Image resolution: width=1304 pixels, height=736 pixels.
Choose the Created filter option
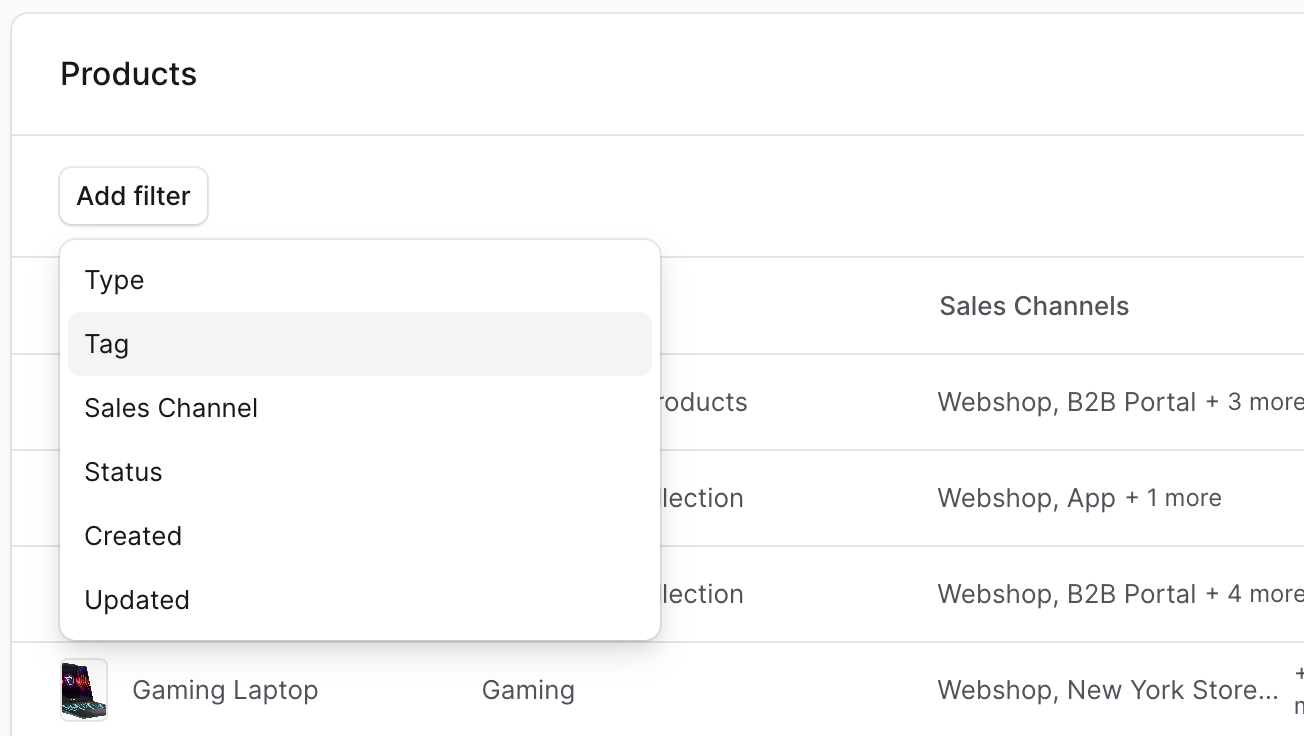pyautogui.click(x=133, y=536)
